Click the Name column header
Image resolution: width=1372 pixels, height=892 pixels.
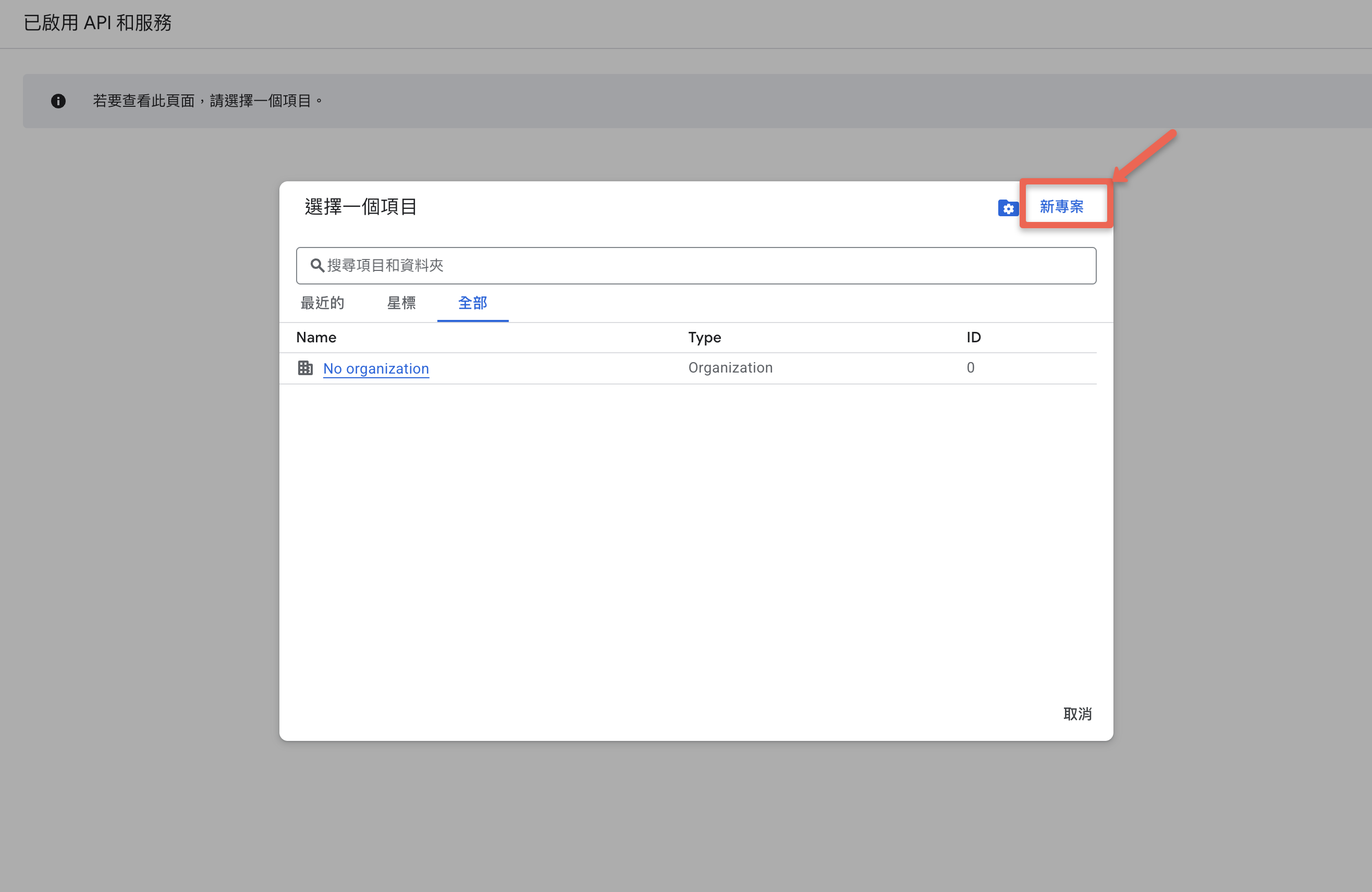(316, 337)
